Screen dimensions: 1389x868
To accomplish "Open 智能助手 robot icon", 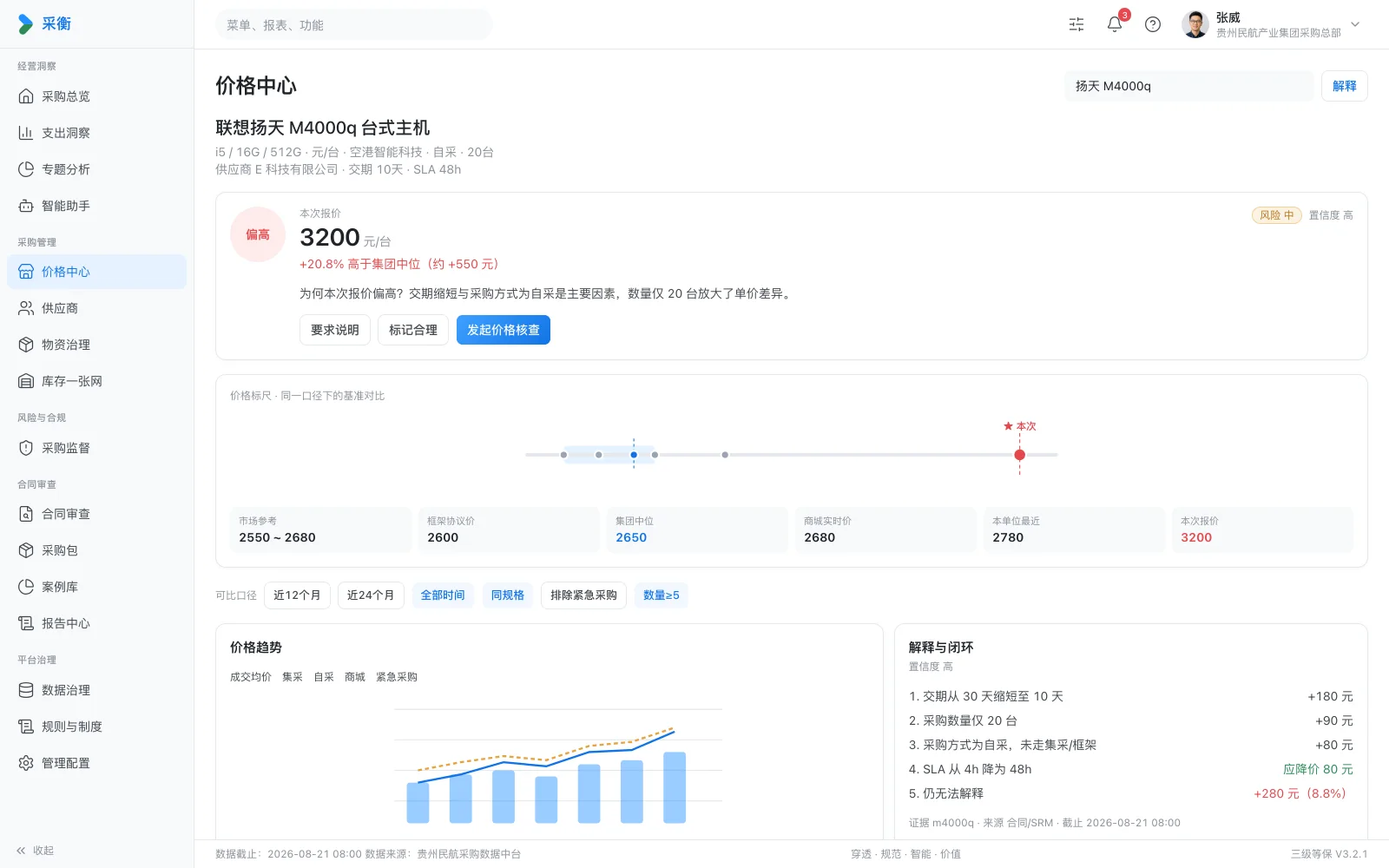I will tap(26, 206).
